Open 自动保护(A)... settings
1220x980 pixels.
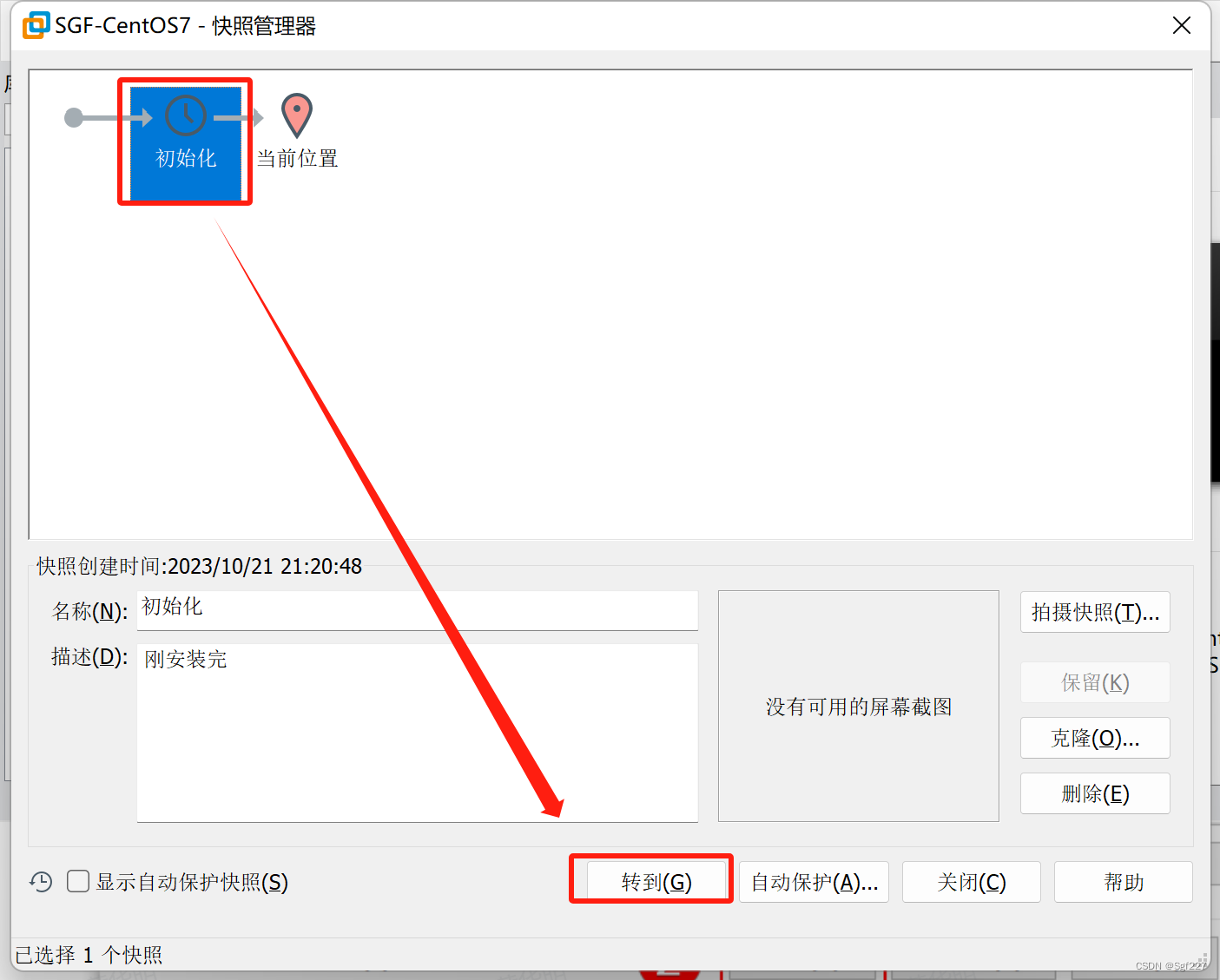click(x=814, y=882)
